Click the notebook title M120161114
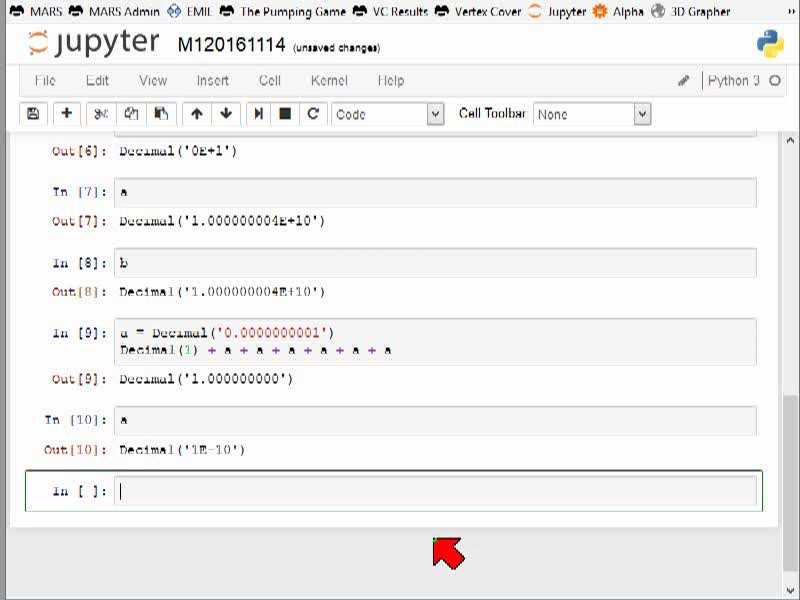Viewport: 800px width, 600px height. (x=231, y=45)
